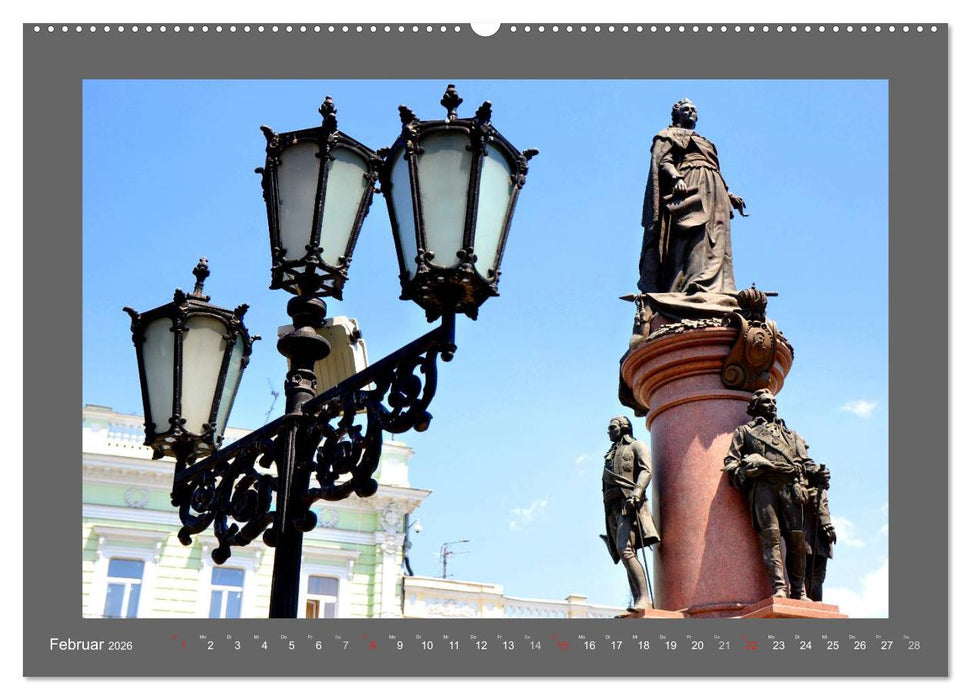Image resolution: width=971 pixels, height=700 pixels.
Task: Click day 12 in the date strip
Action: 481,646
